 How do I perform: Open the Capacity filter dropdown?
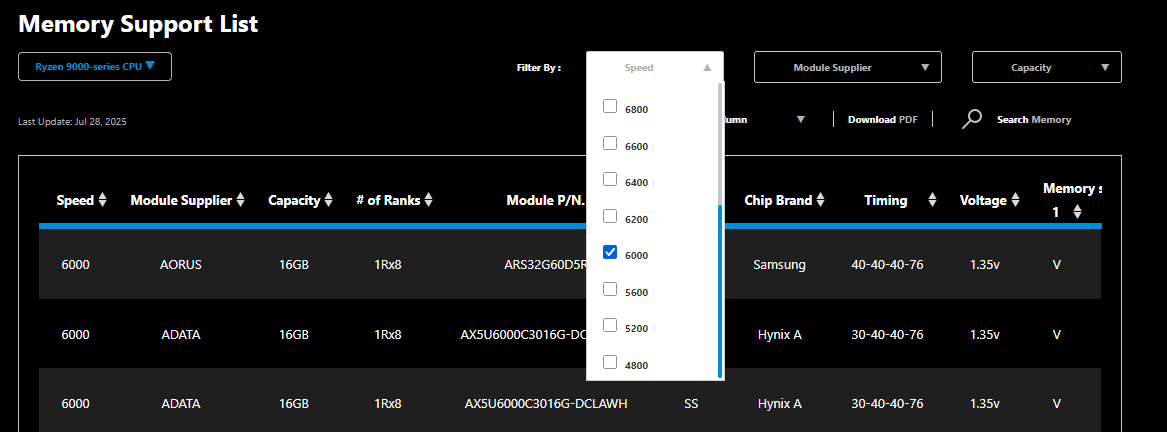1046,67
